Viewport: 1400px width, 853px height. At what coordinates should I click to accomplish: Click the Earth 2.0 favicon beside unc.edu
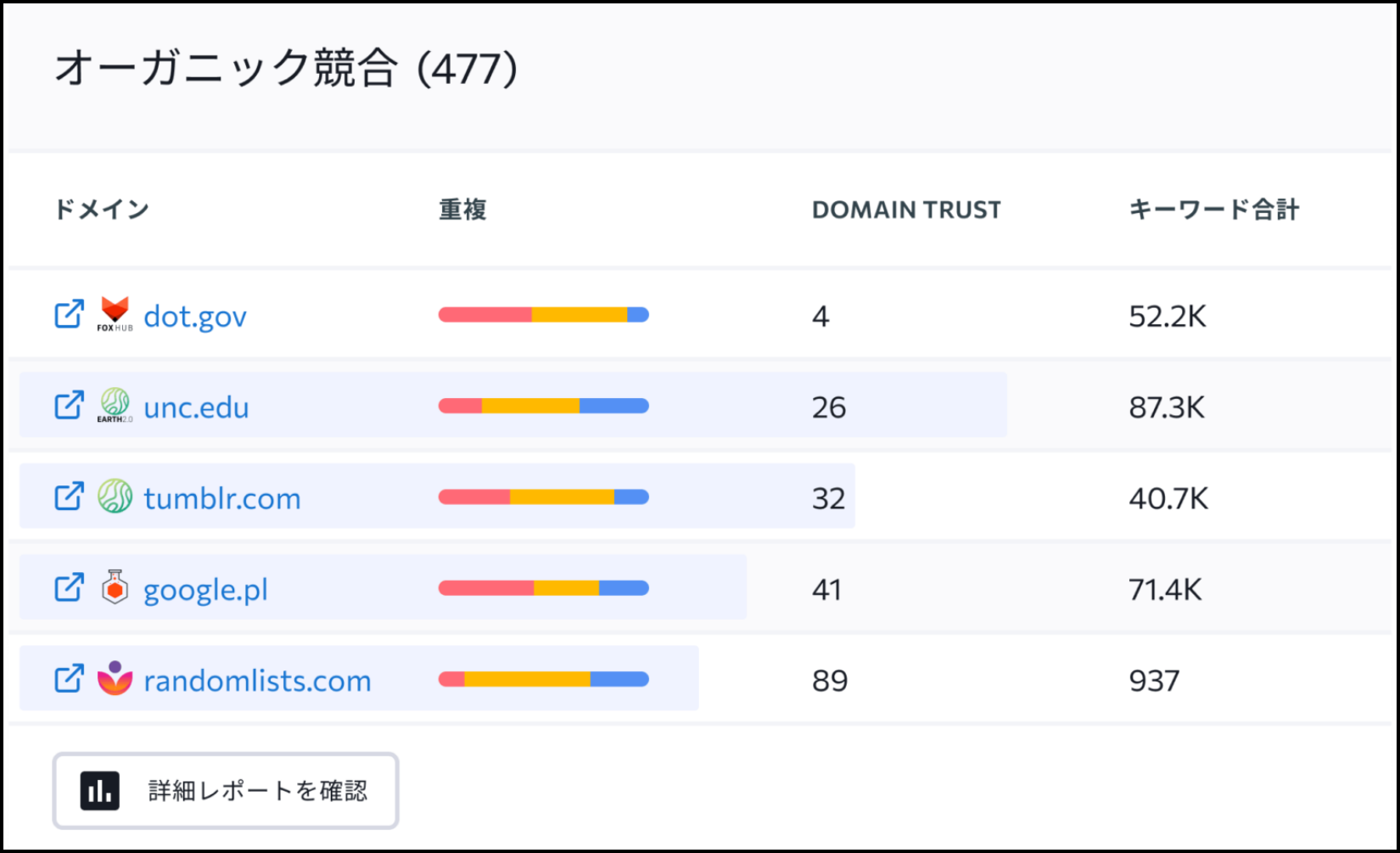pyautogui.click(x=115, y=406)
